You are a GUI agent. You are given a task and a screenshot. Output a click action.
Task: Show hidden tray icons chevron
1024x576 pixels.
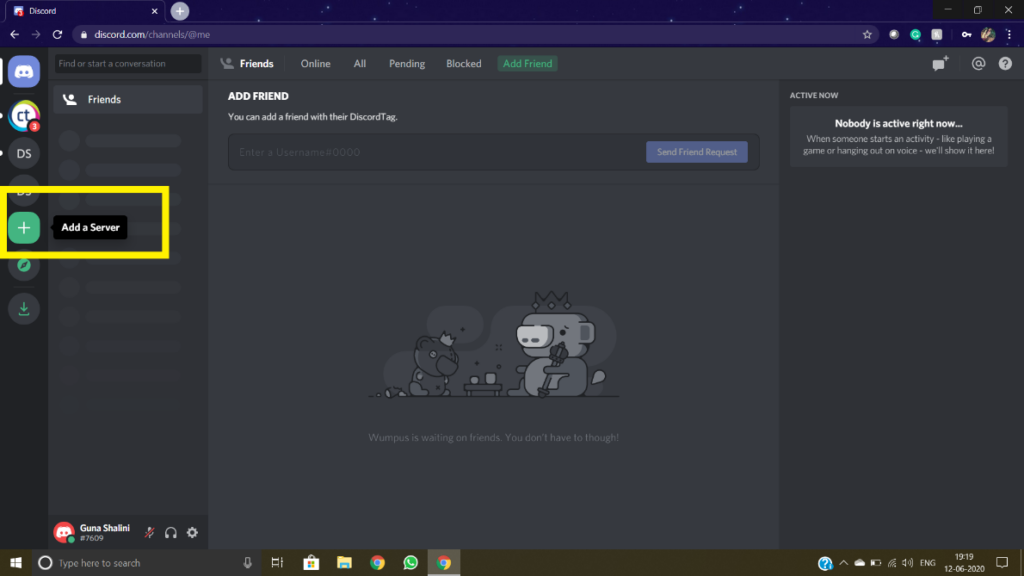tap(844, 562)
